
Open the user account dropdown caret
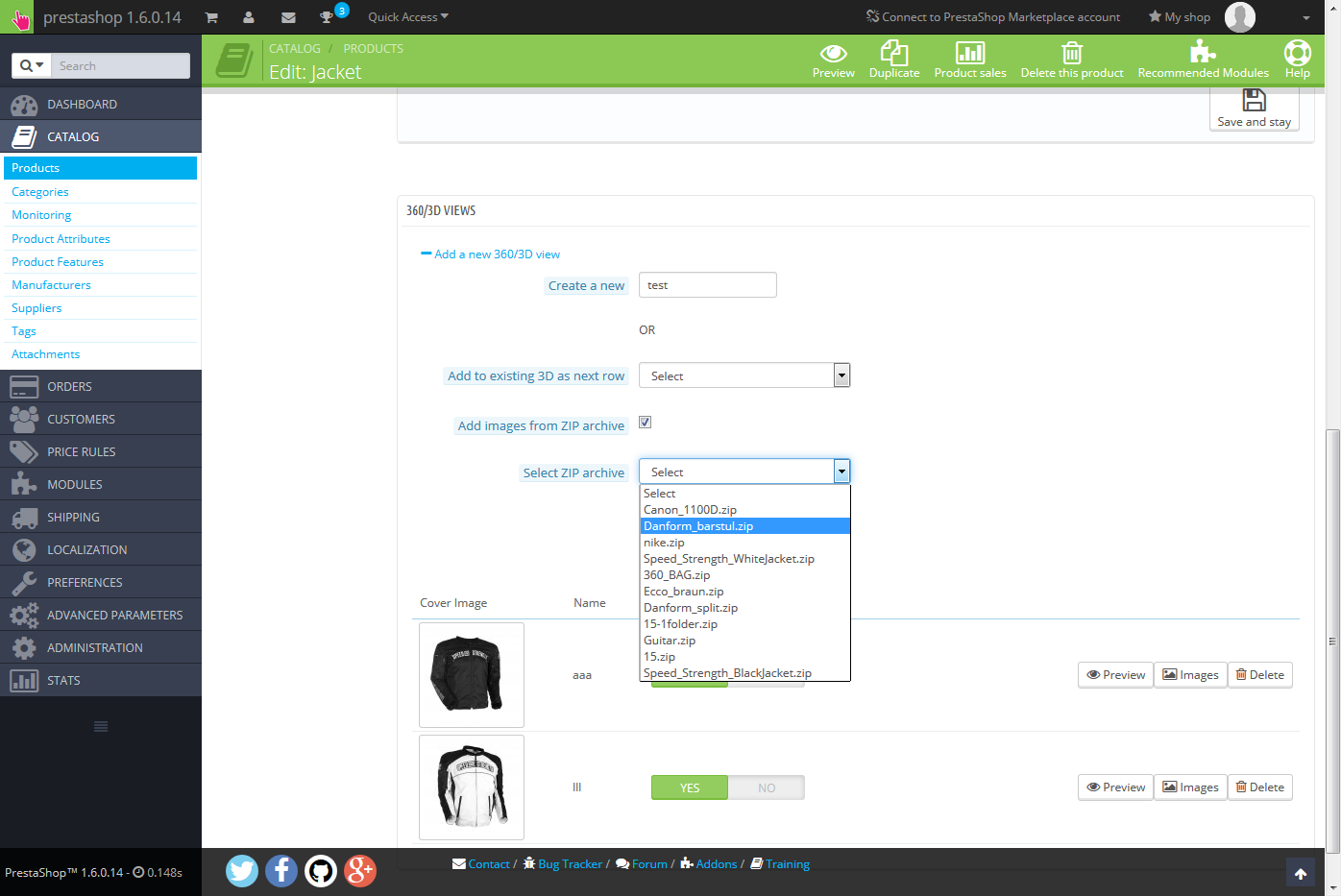[x=1306, y=18]
